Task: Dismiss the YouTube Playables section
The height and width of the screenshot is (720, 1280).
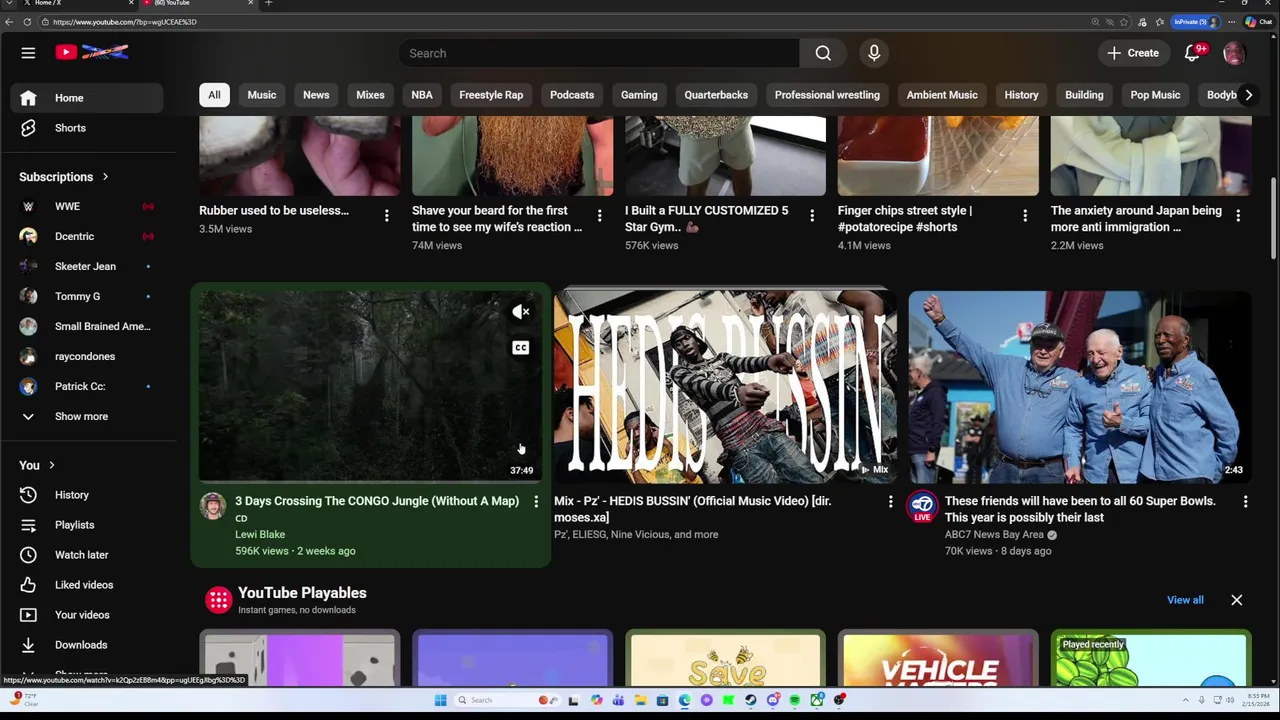Action: [1237, 600]
